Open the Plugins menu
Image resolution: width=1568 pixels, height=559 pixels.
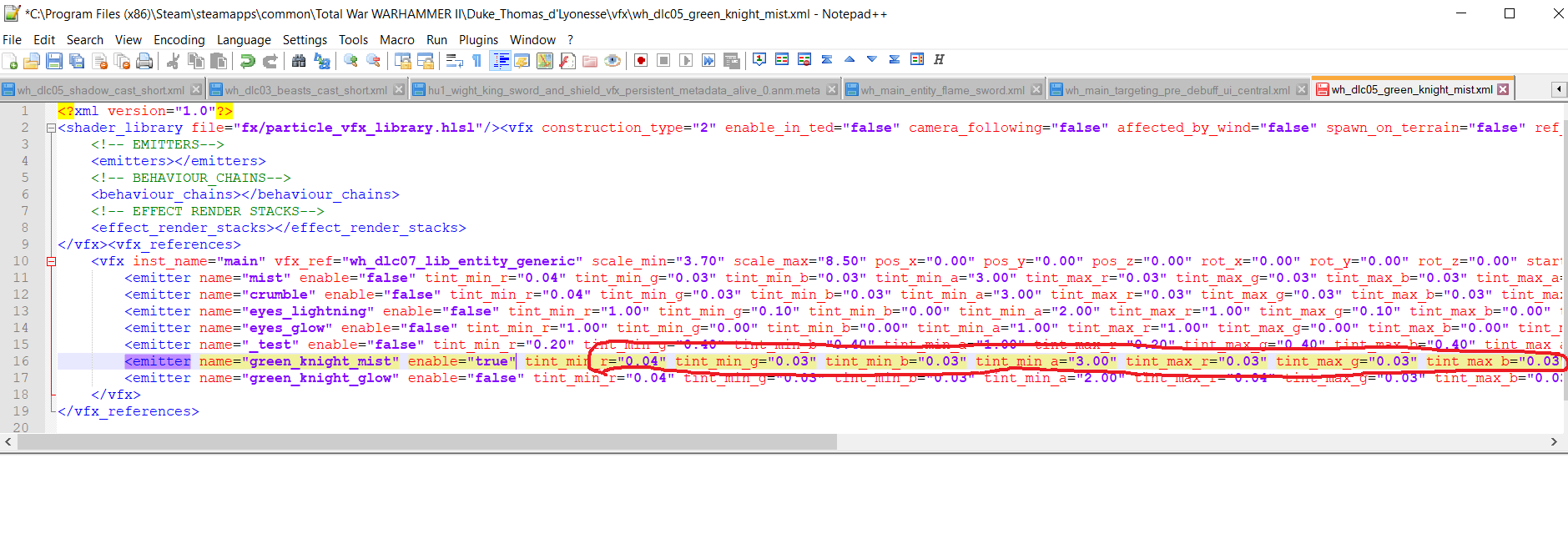(x=478, y=40)
